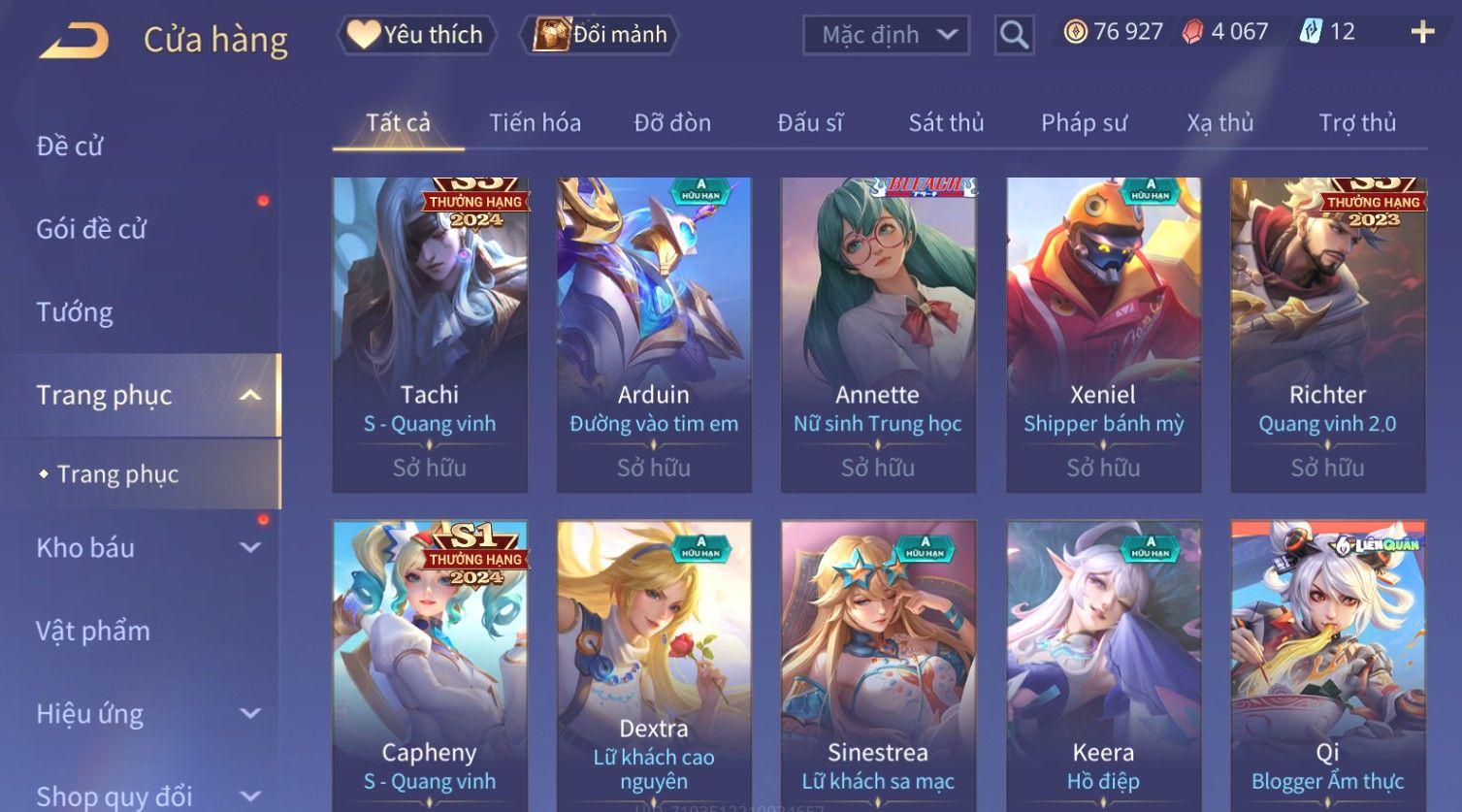Open Xeniel Shipper bánh mỳ skin card
This screenshot has width=1462, height=812.
coord(1104,335)
